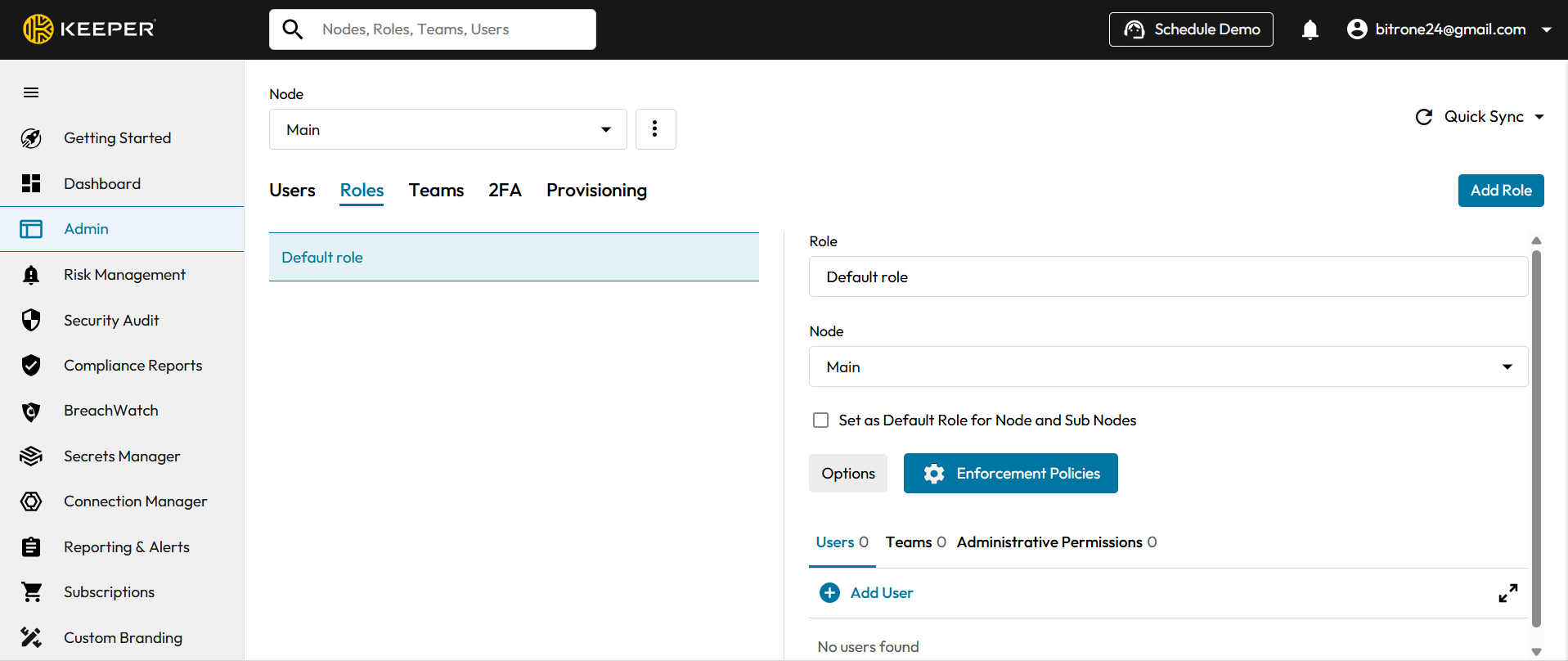
Task: Expand the account menu arrow beside email
Action: click(1546, 30)
